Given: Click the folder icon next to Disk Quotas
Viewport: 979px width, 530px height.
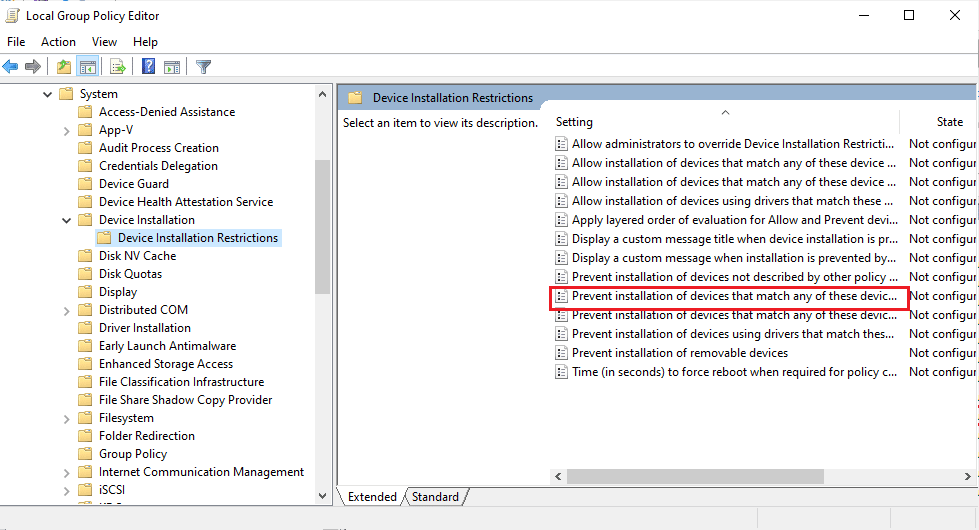Looking at the screenshot, I should (86, 273).
